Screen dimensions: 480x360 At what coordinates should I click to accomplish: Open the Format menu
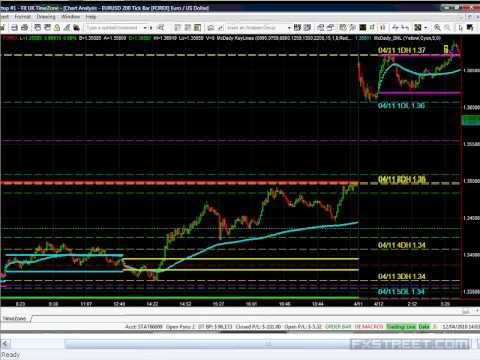coord(22,16)
